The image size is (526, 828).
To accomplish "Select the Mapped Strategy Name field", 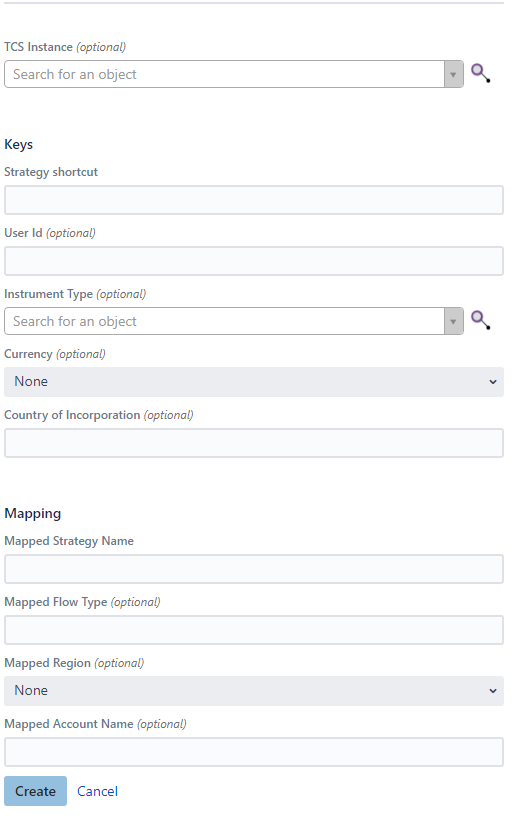I will (x=254, y=569).
